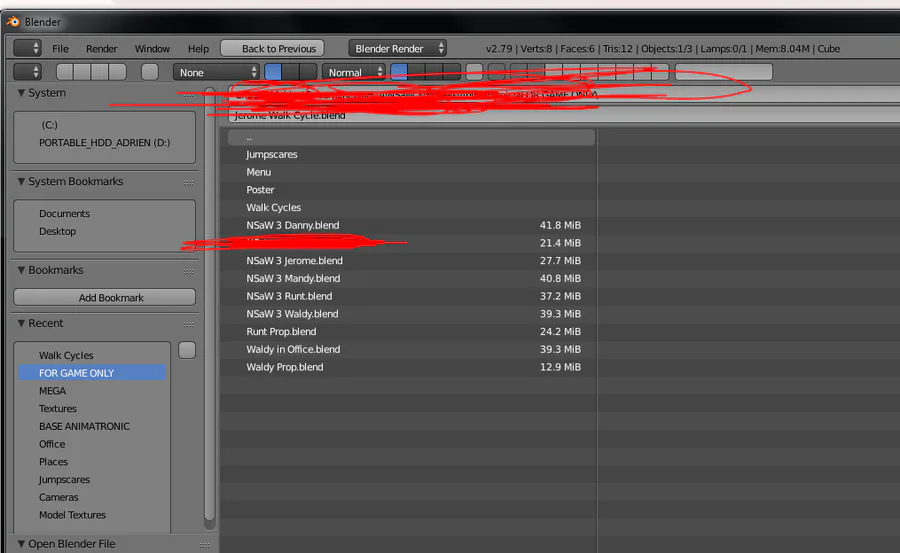Click the Blender logo in title bar
This screenshot has height=553, width=900.
(x=13, y=22)
